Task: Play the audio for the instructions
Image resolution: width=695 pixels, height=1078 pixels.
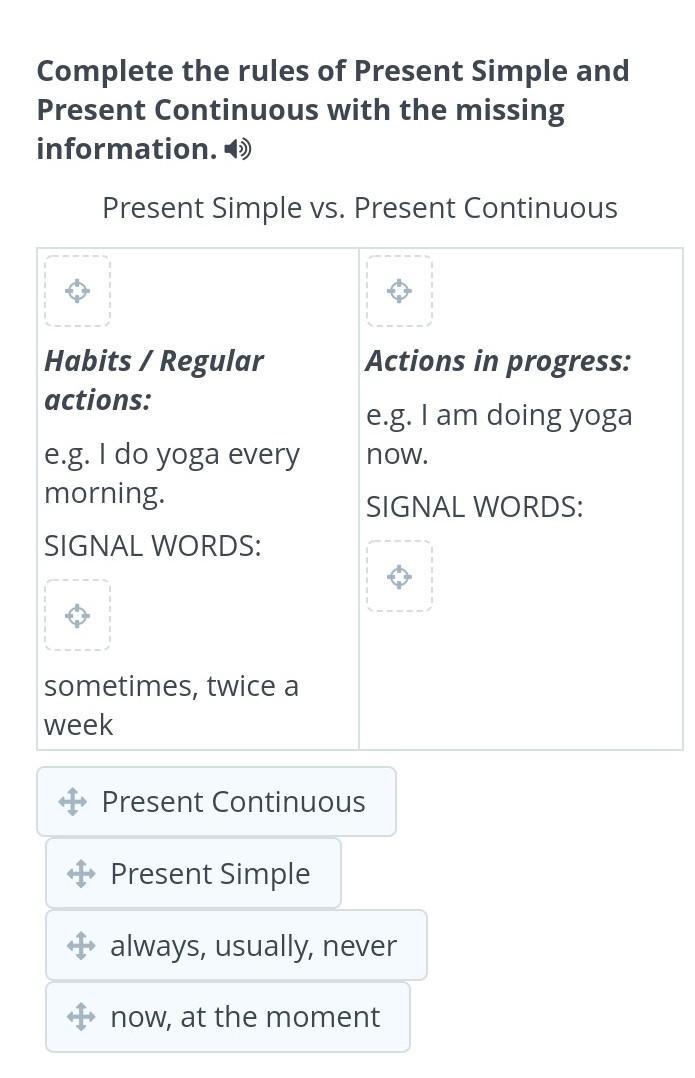Action: coord(237,150)
